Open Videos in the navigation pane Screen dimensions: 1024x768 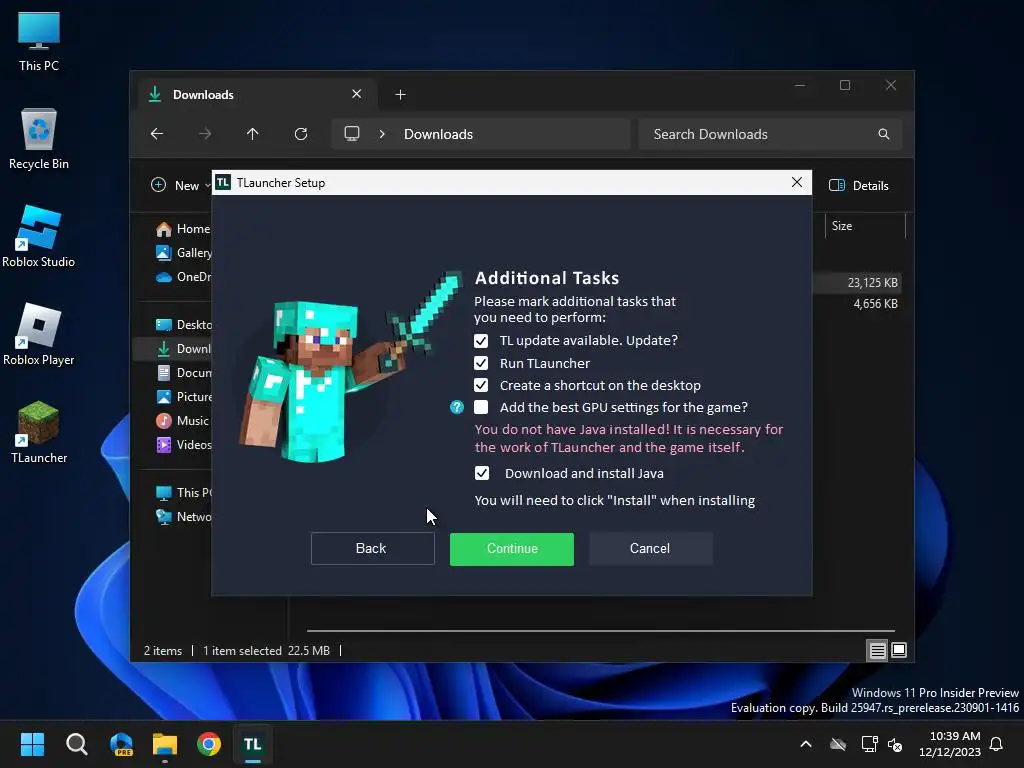tap(183, 445)
